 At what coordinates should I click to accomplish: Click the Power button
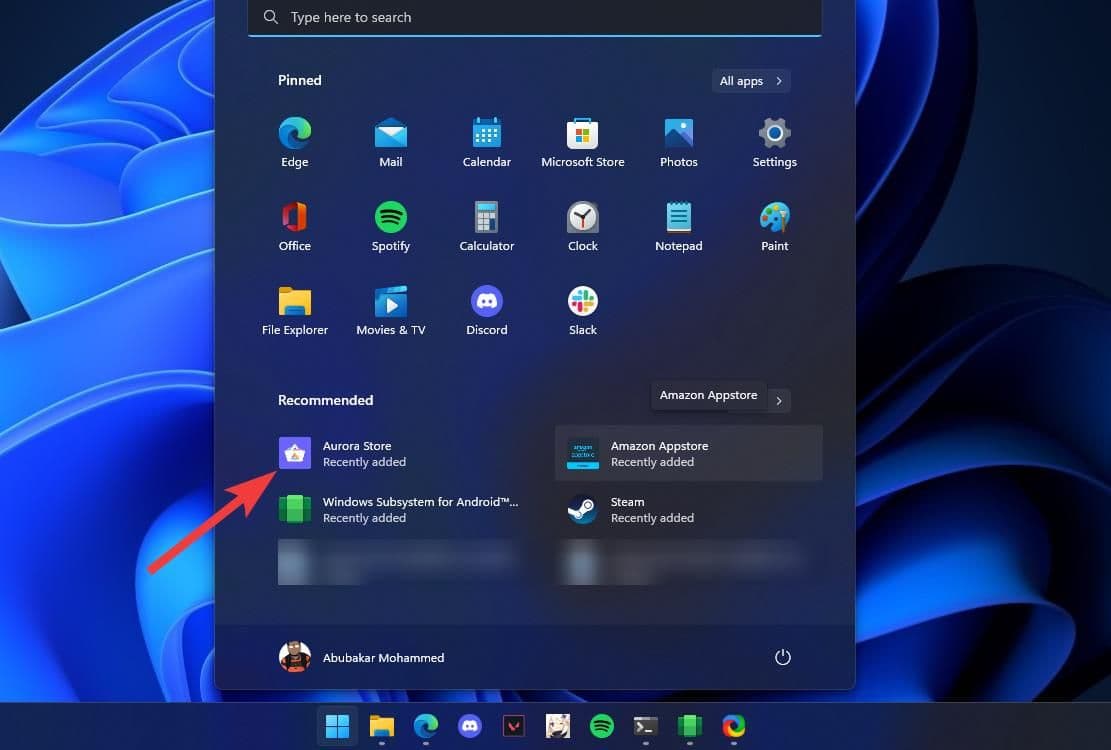783,657
